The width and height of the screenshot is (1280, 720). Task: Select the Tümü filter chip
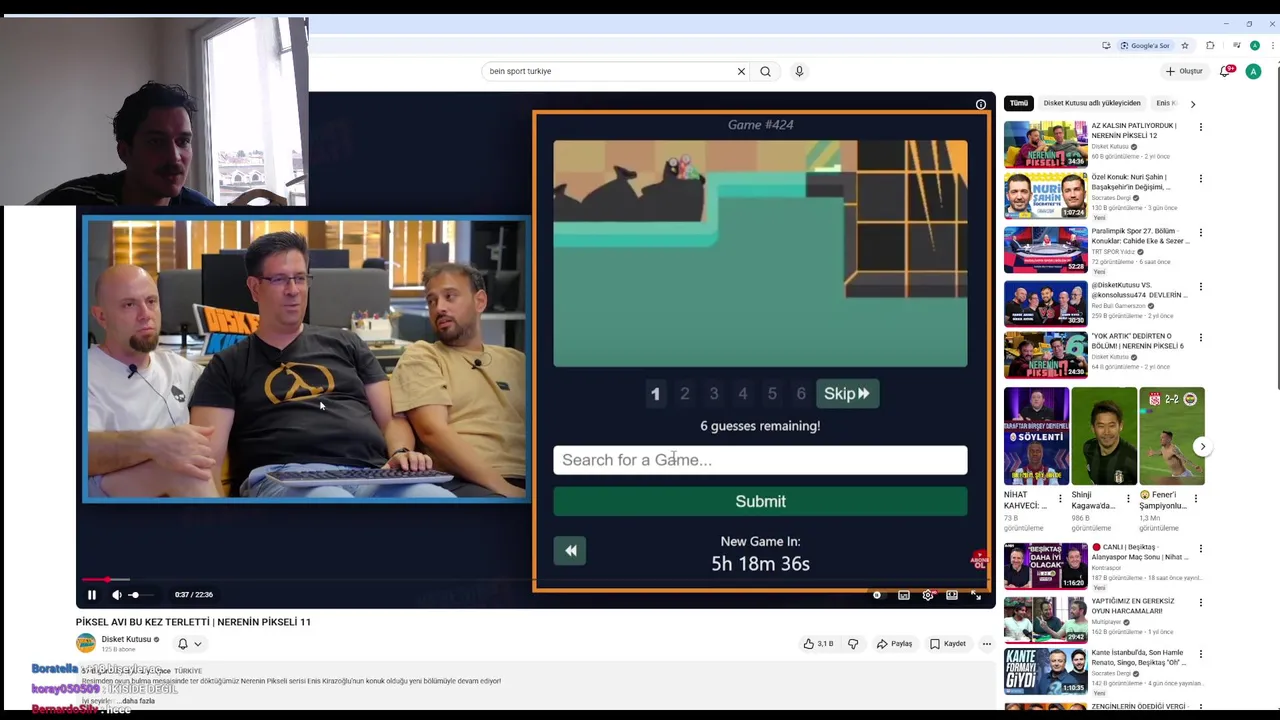pos(1018,103)
